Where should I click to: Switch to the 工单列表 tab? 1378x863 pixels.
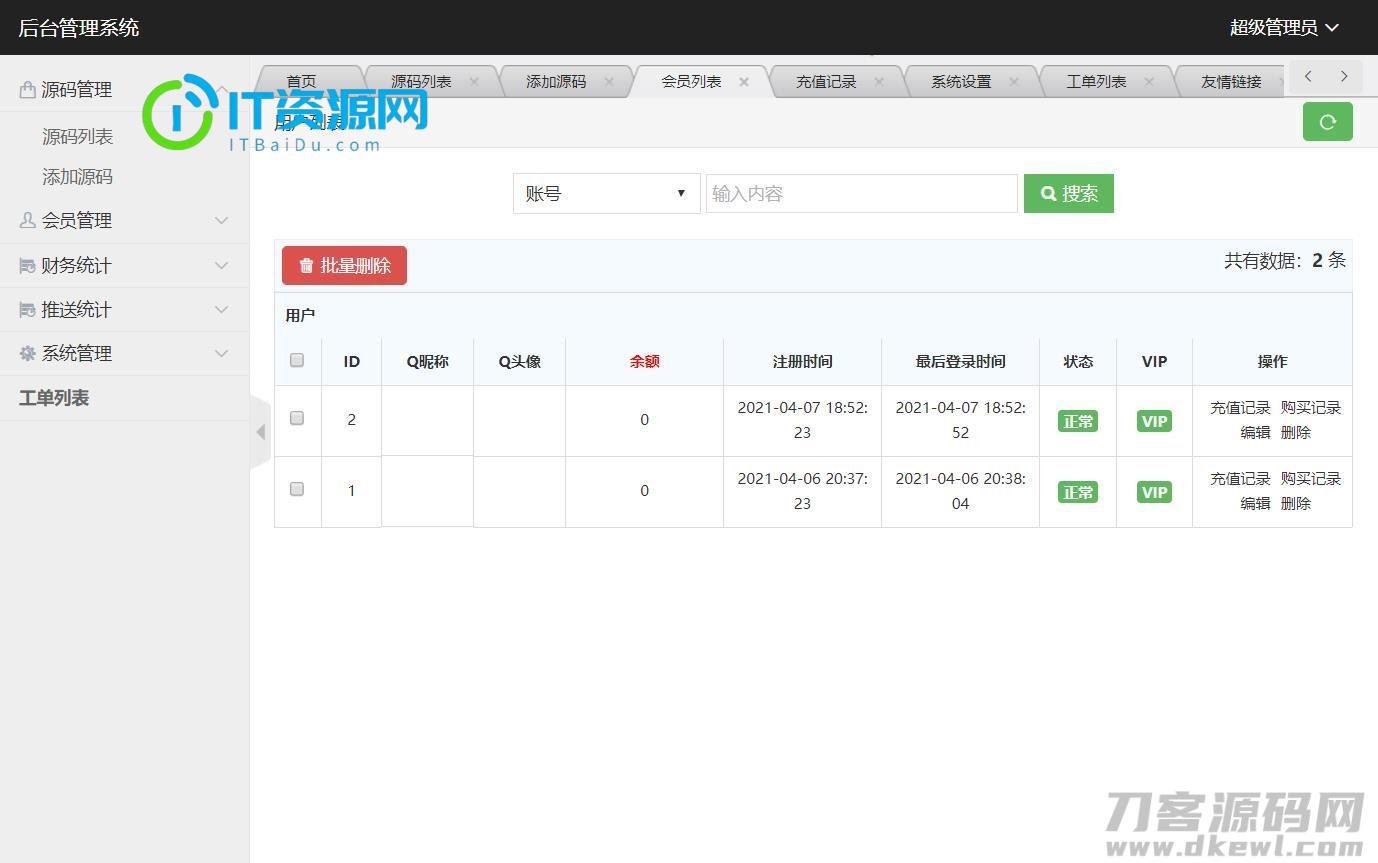point(1096,82)
